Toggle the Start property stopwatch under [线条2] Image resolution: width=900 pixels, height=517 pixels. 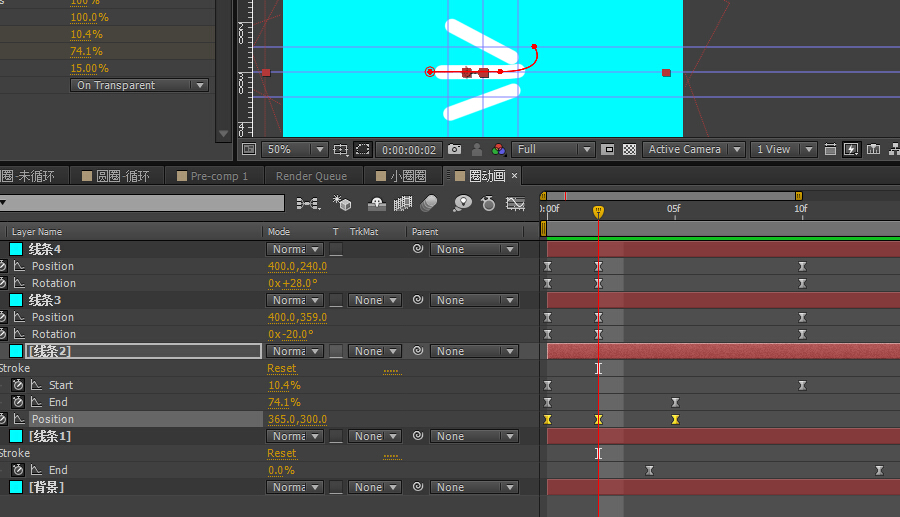click(18, 385)
